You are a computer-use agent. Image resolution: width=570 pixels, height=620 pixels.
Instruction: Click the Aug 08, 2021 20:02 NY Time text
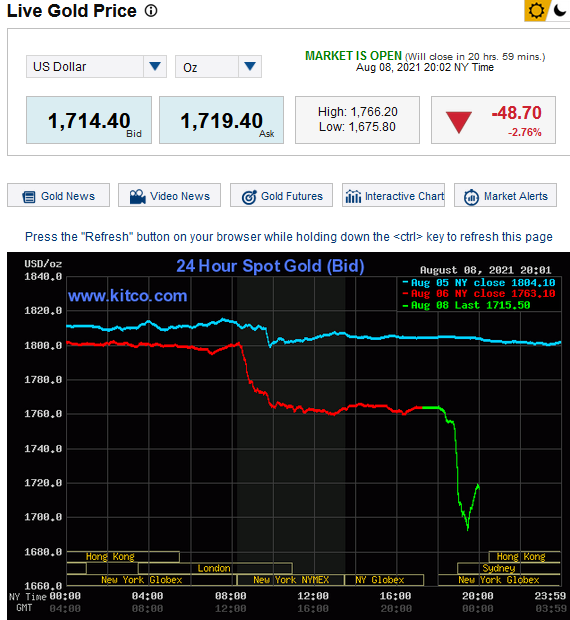click(x=425, y=67)
